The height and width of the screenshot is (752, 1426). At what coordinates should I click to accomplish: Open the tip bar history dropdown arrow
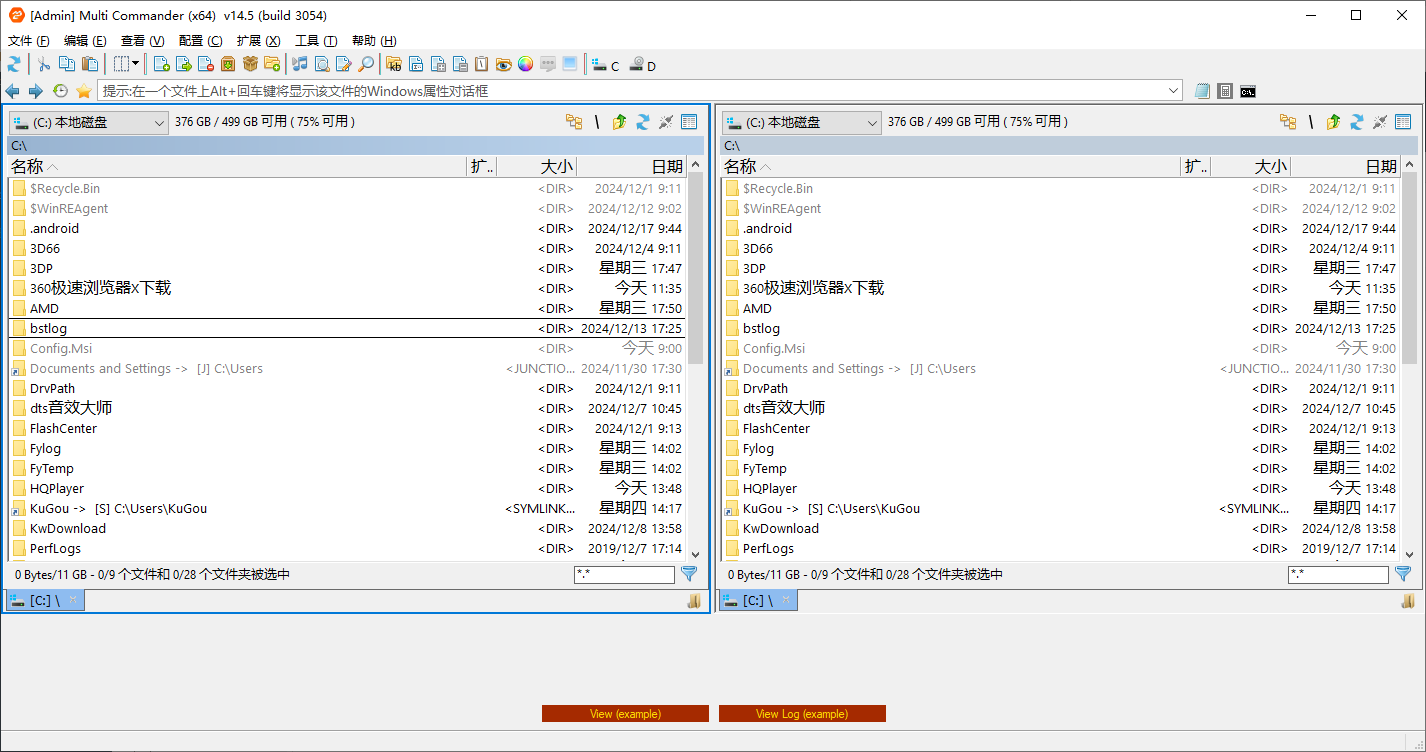(1172, 90)
